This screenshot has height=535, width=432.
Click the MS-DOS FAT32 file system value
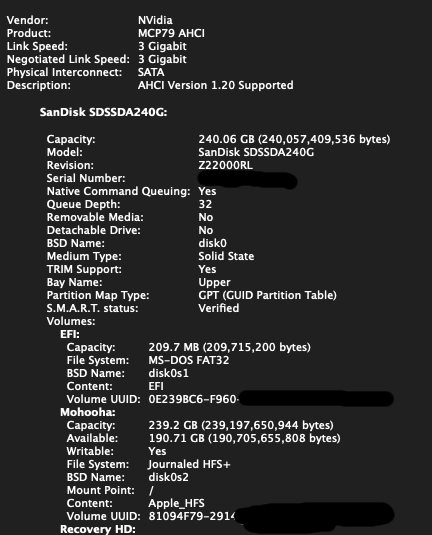pyautogui.click(x=189, y=360)
